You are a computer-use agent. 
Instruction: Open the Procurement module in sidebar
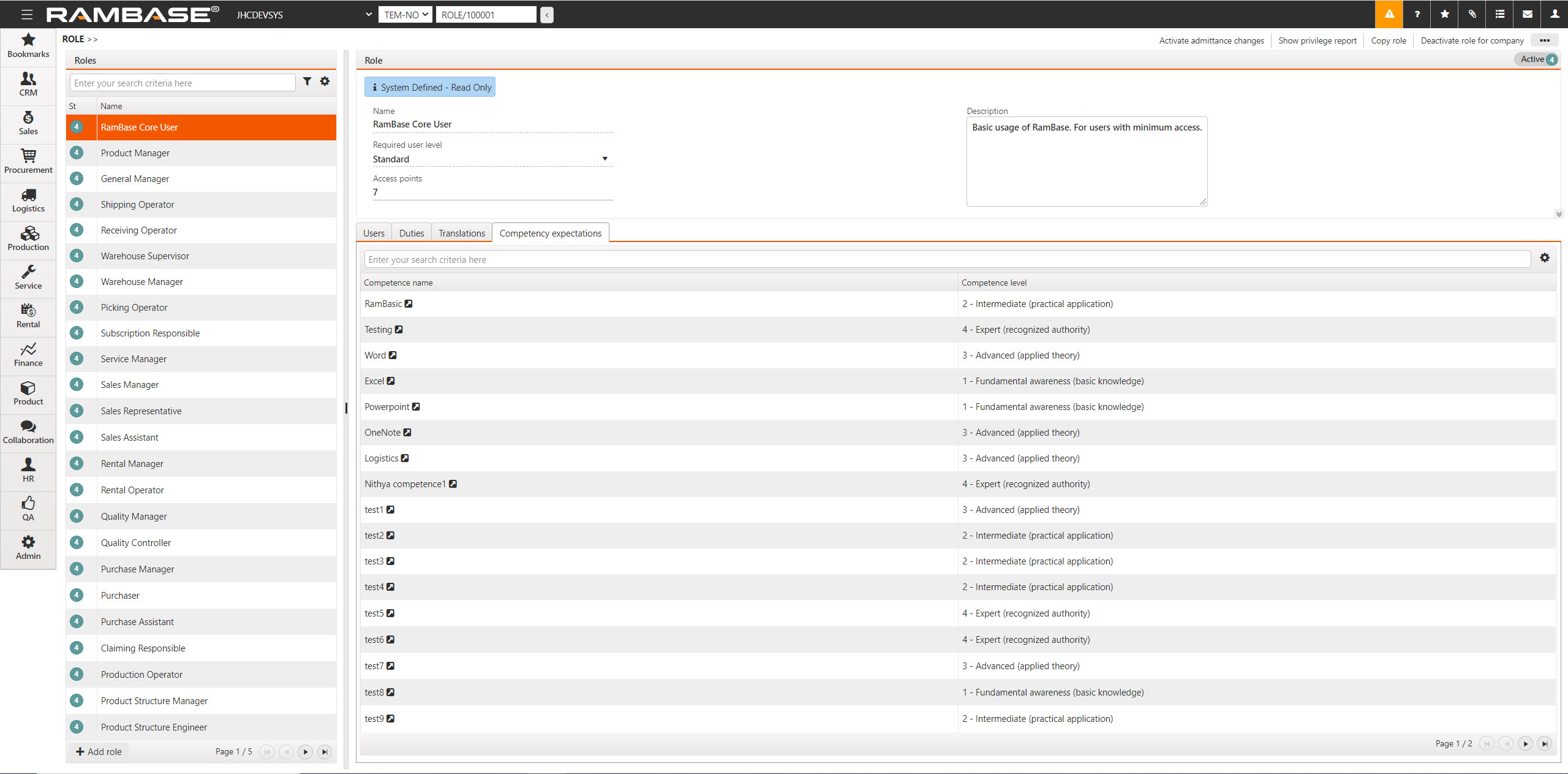point(28,161)
